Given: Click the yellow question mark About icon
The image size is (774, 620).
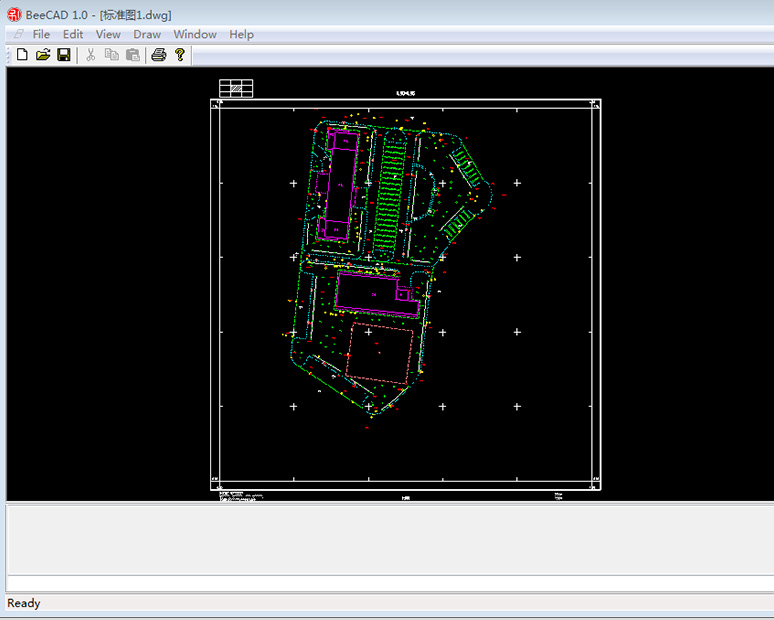Looking at the screenshot, I should pos(180,55).
